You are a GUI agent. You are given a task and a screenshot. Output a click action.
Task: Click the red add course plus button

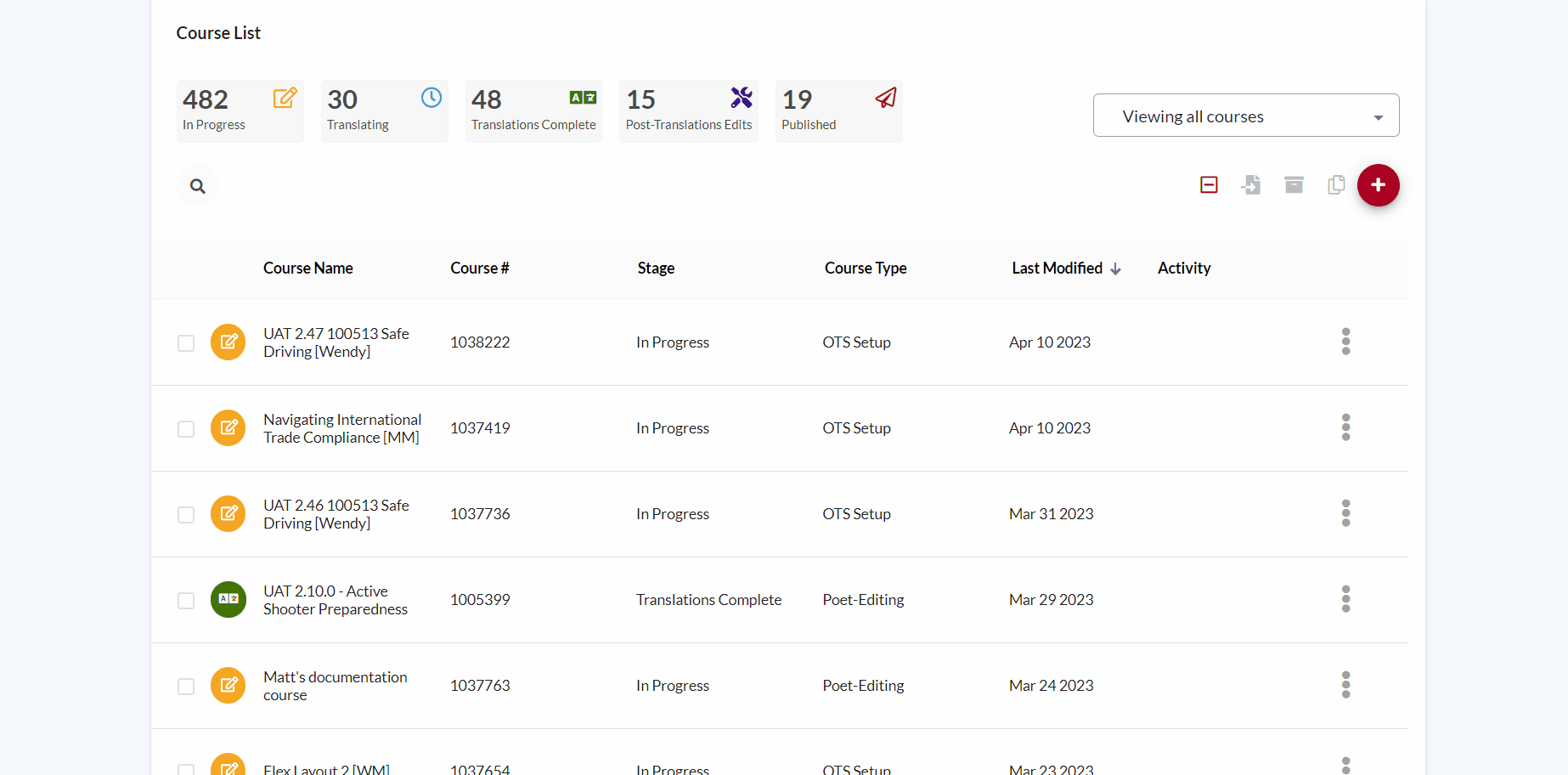(x=1378, y=185)
